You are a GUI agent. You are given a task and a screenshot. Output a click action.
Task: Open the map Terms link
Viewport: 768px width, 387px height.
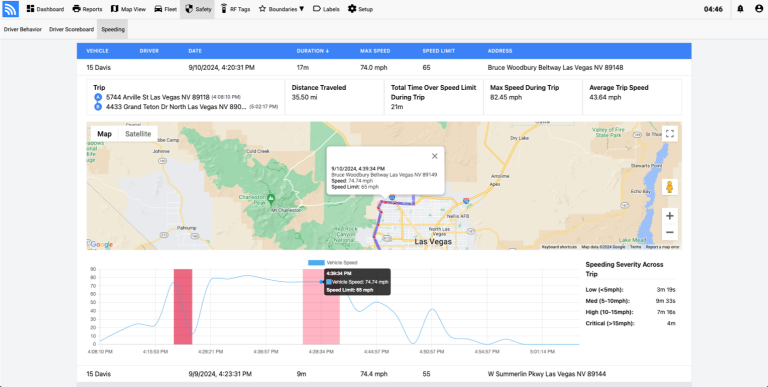pyautogui.click(x=635, y=247)
